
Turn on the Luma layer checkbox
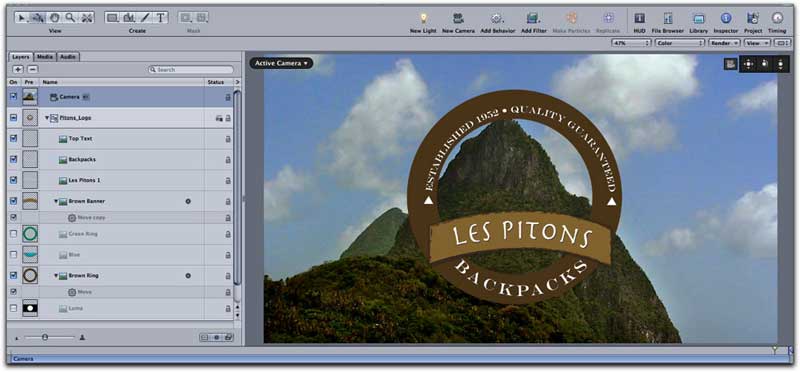[x=14, y=308]
